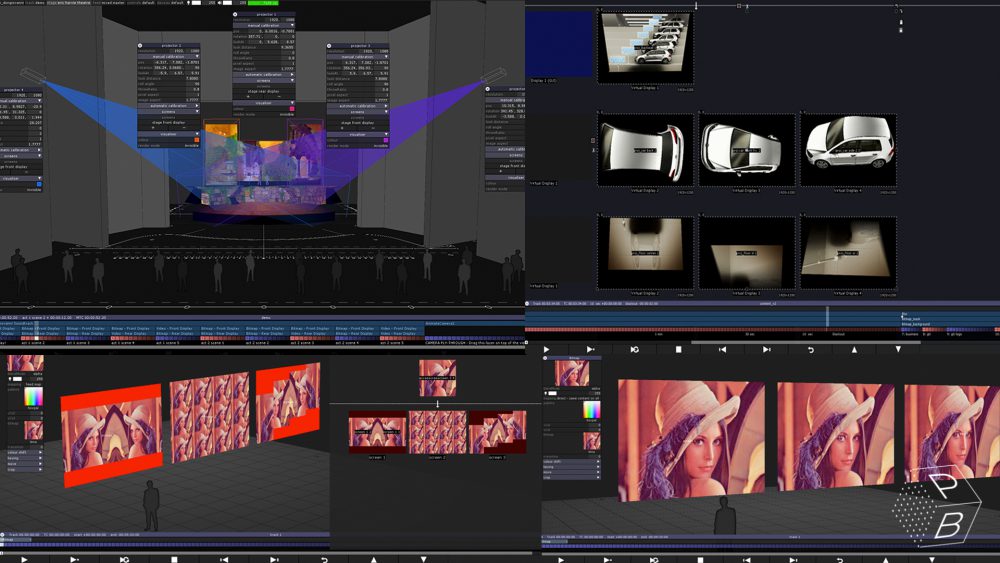Screen dimensions: 1000x563
Task: Select the screen 3 feed output rectangle
Action: coord(497,432)
